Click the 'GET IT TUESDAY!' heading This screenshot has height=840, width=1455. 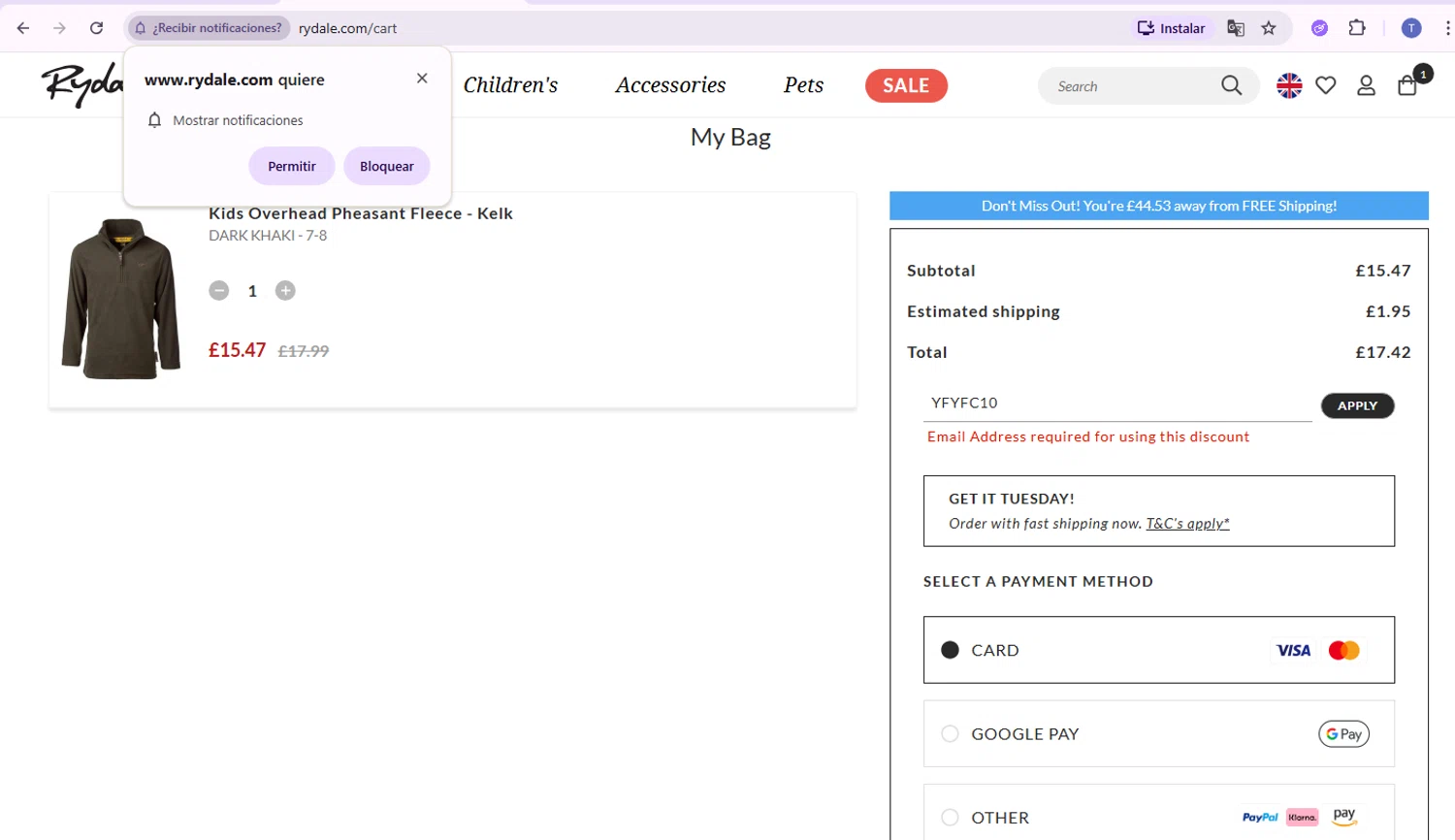pyautogui.click(x=1012, y=499)
